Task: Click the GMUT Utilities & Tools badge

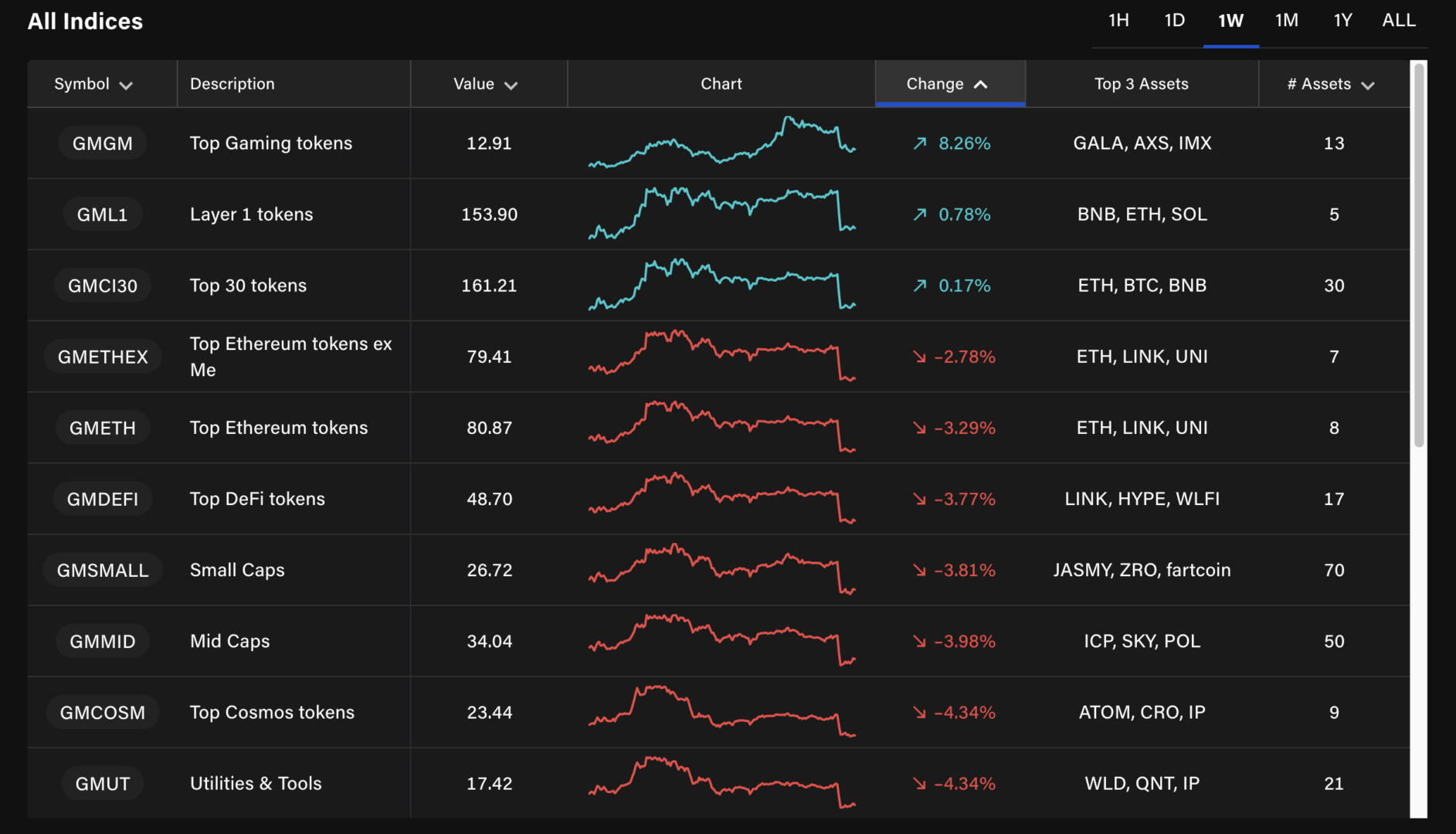Action: [x=102, y=783]
